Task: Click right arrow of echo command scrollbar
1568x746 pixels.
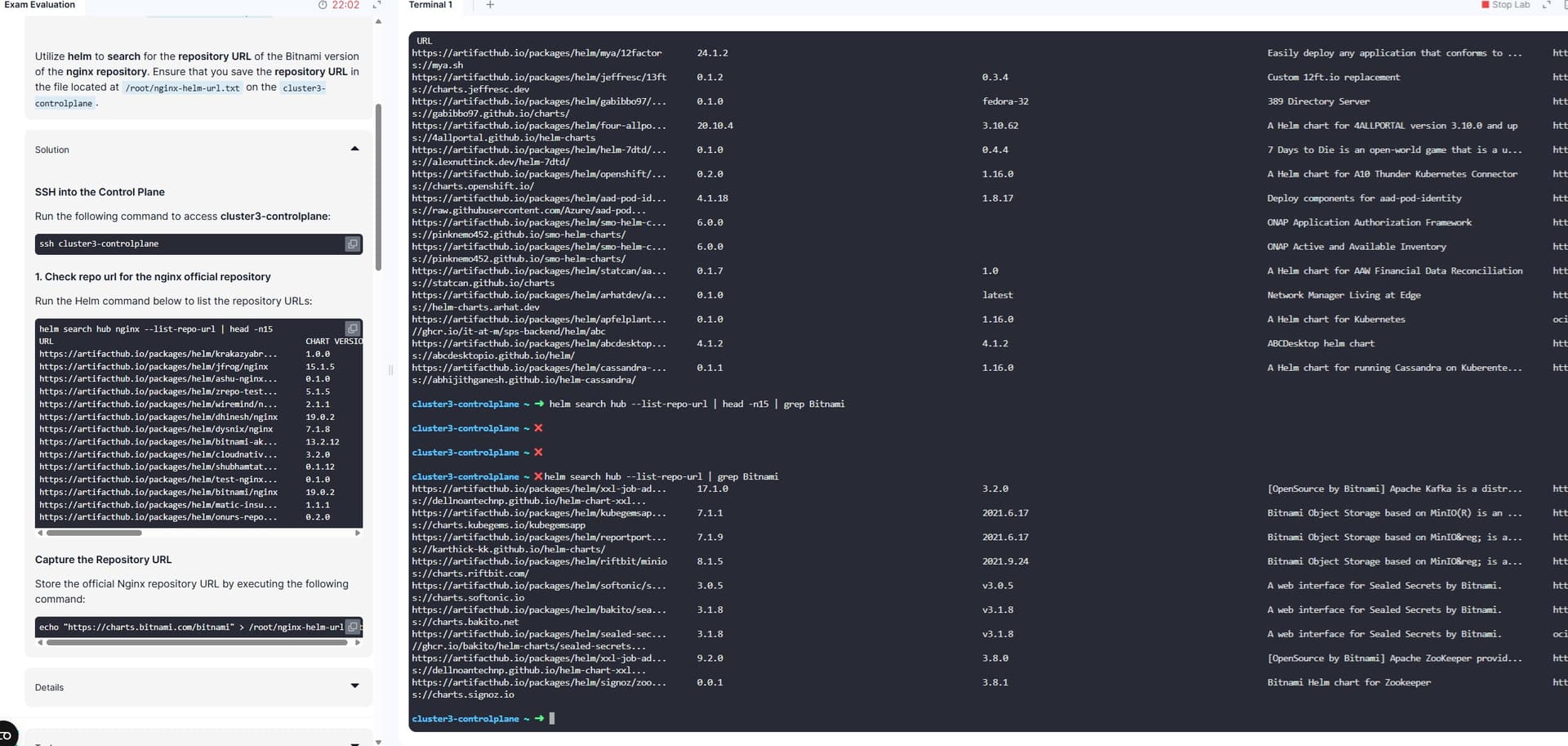Action: point(357,642)
